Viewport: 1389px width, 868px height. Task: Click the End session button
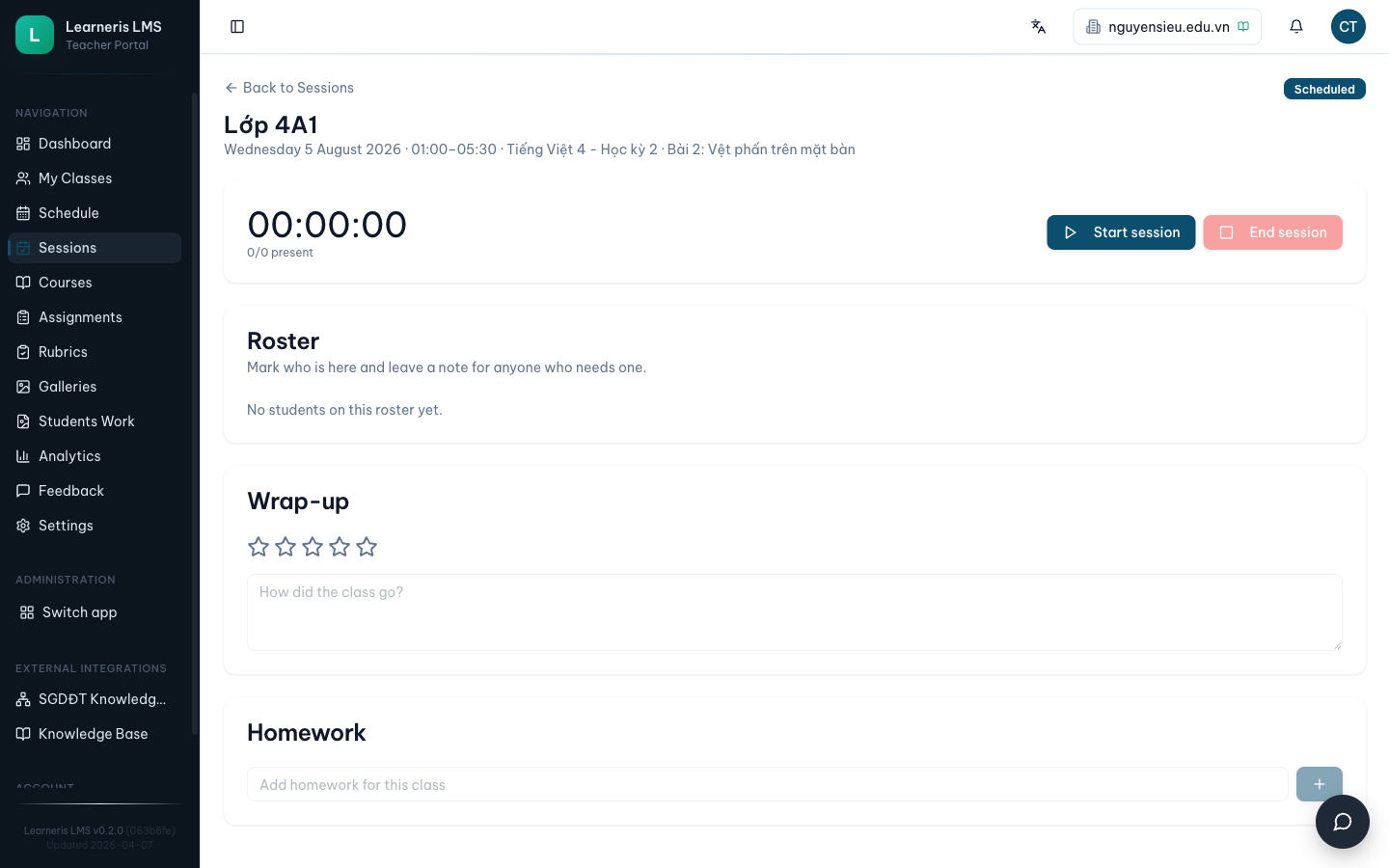tap(1272, 232)
